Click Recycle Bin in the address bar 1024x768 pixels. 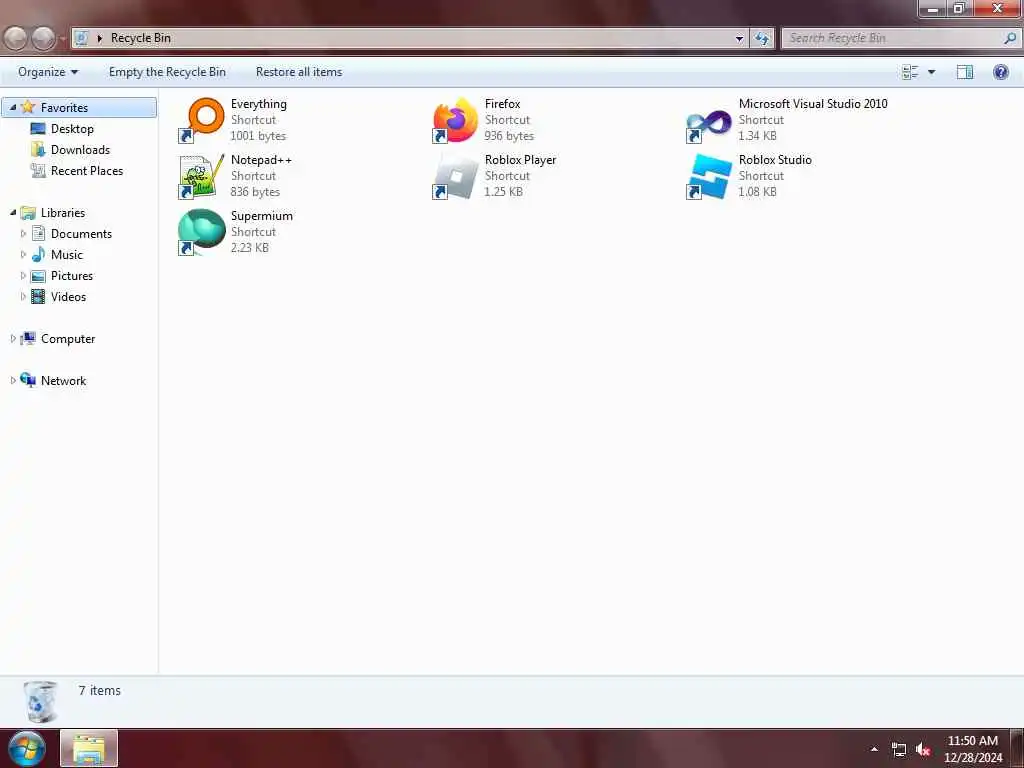coord(140,38)
